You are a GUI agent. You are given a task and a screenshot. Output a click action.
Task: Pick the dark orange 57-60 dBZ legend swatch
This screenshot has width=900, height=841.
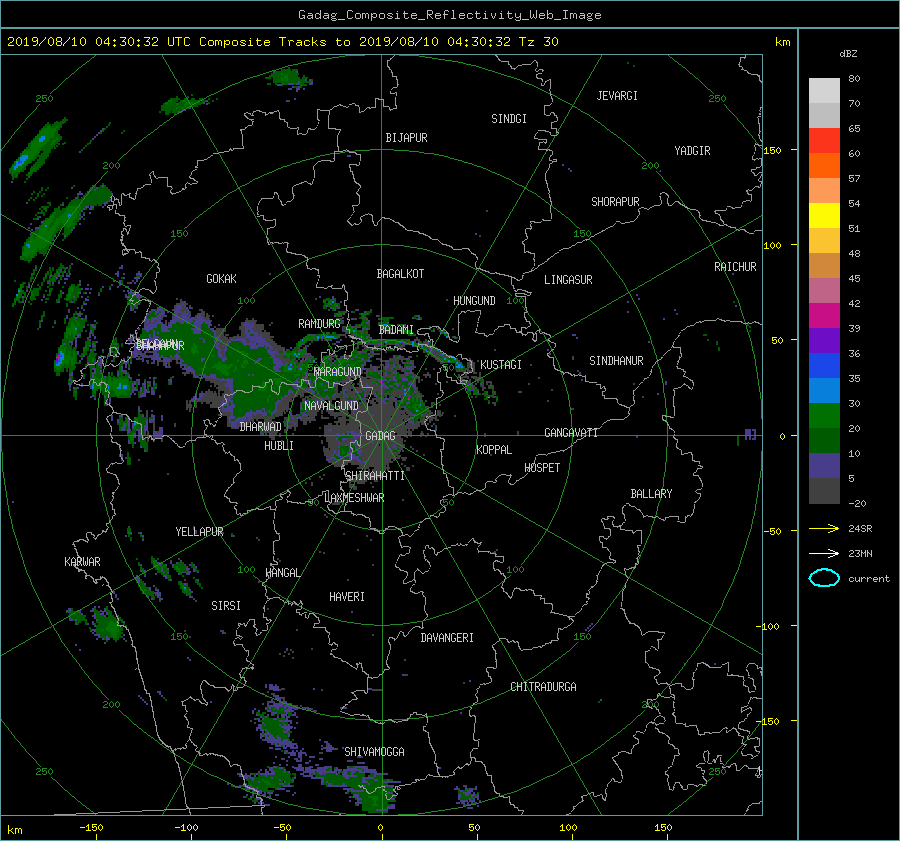coord(824,165)
